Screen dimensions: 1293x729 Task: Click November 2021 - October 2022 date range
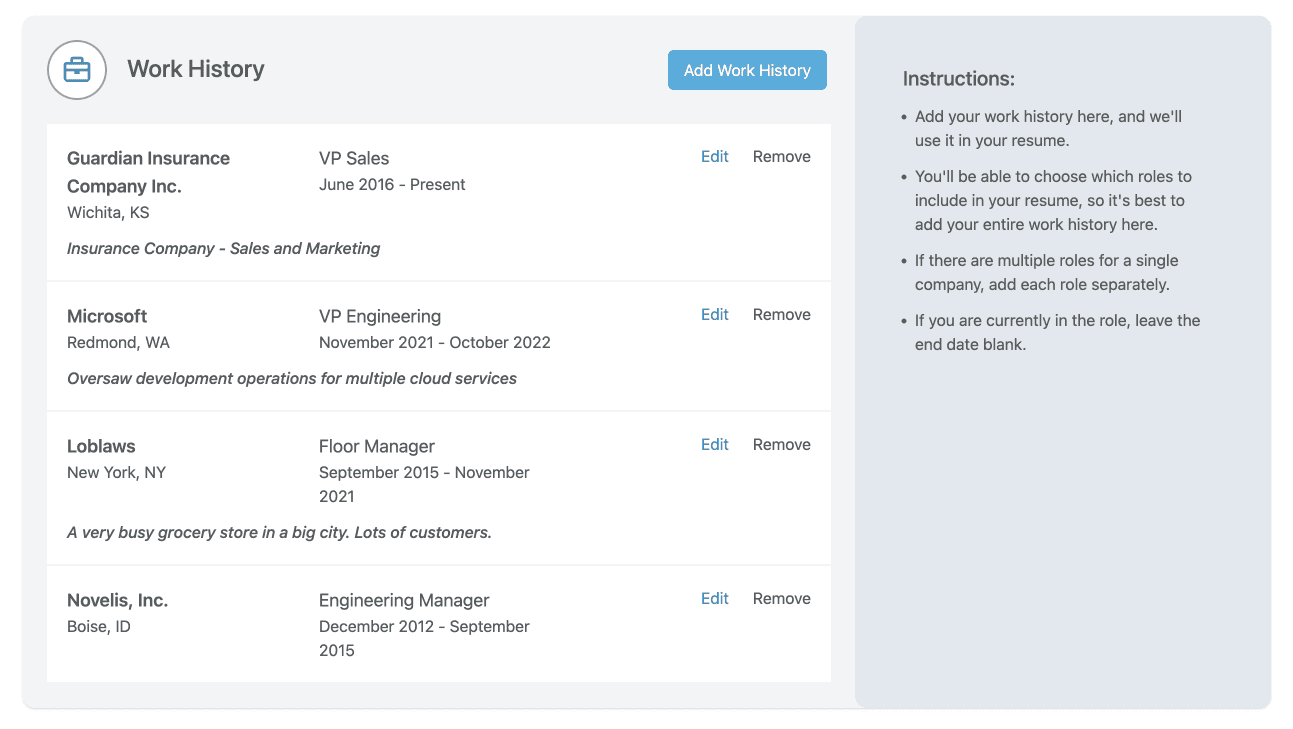[435, 343]
